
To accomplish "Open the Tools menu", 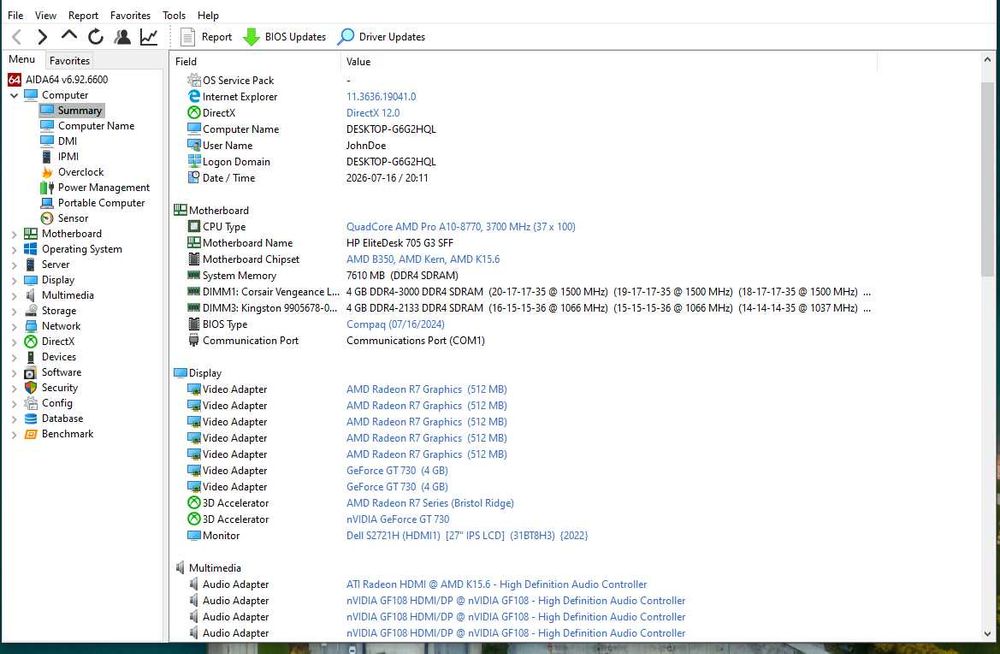I will [x=173, y=15].
